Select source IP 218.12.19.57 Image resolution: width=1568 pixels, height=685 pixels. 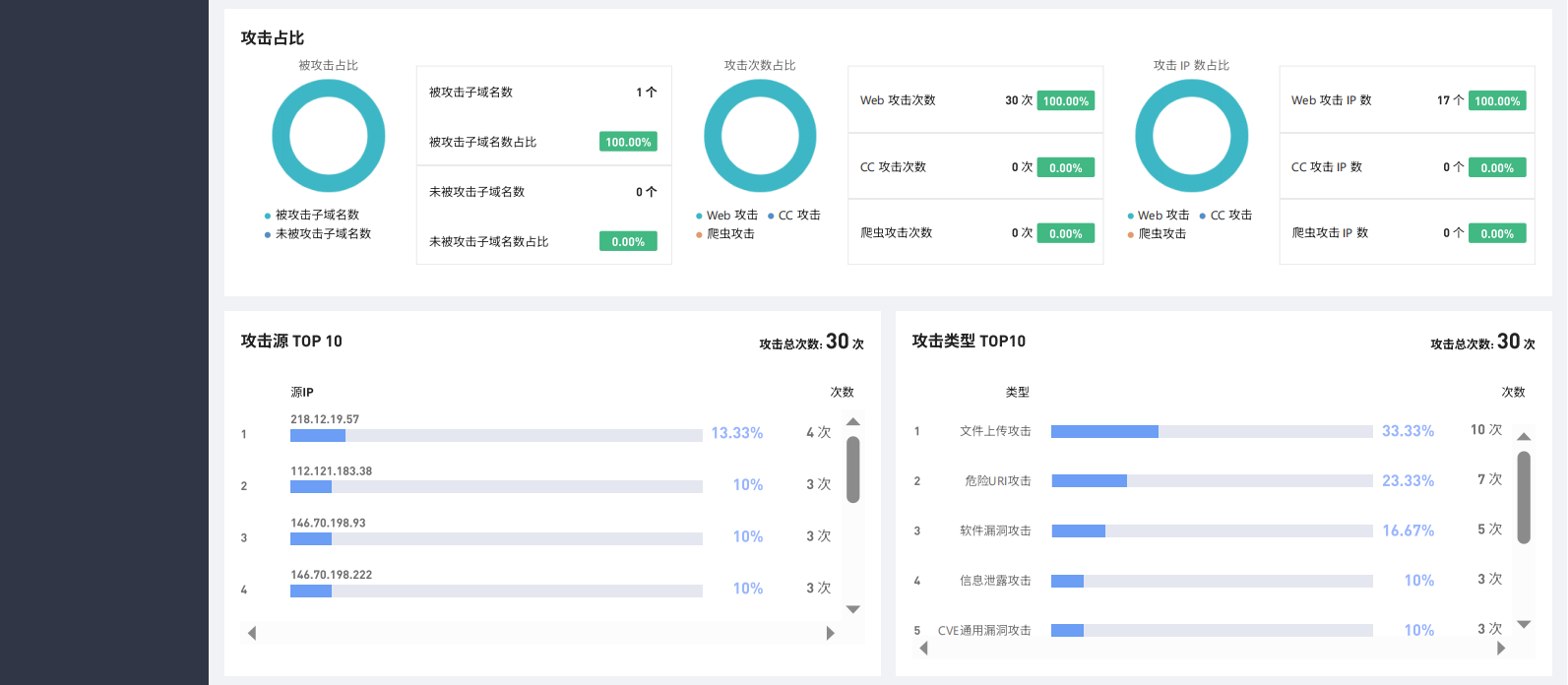click(325, 419)
